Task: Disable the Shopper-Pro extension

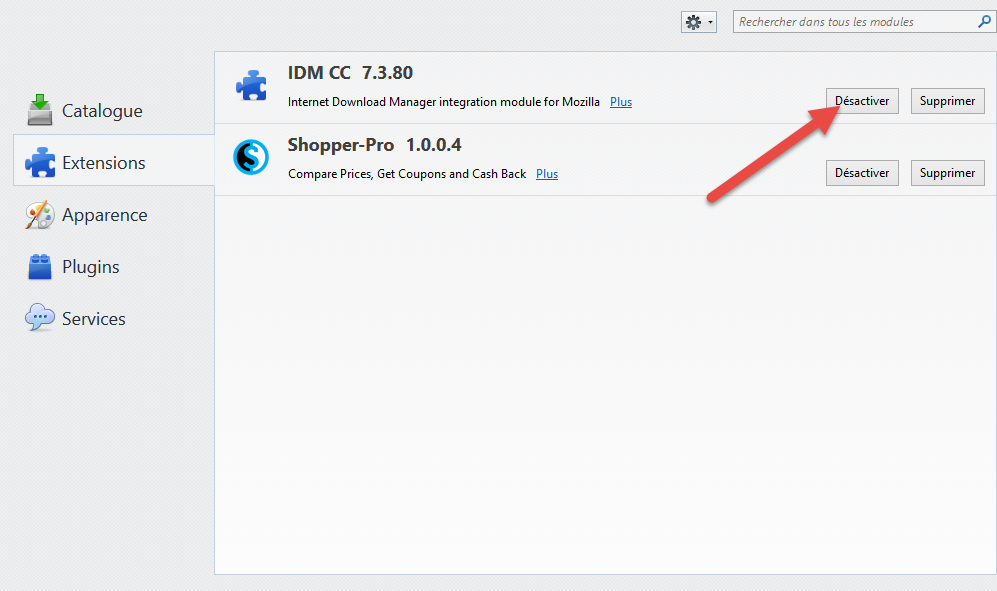Action: coord(862,173)
